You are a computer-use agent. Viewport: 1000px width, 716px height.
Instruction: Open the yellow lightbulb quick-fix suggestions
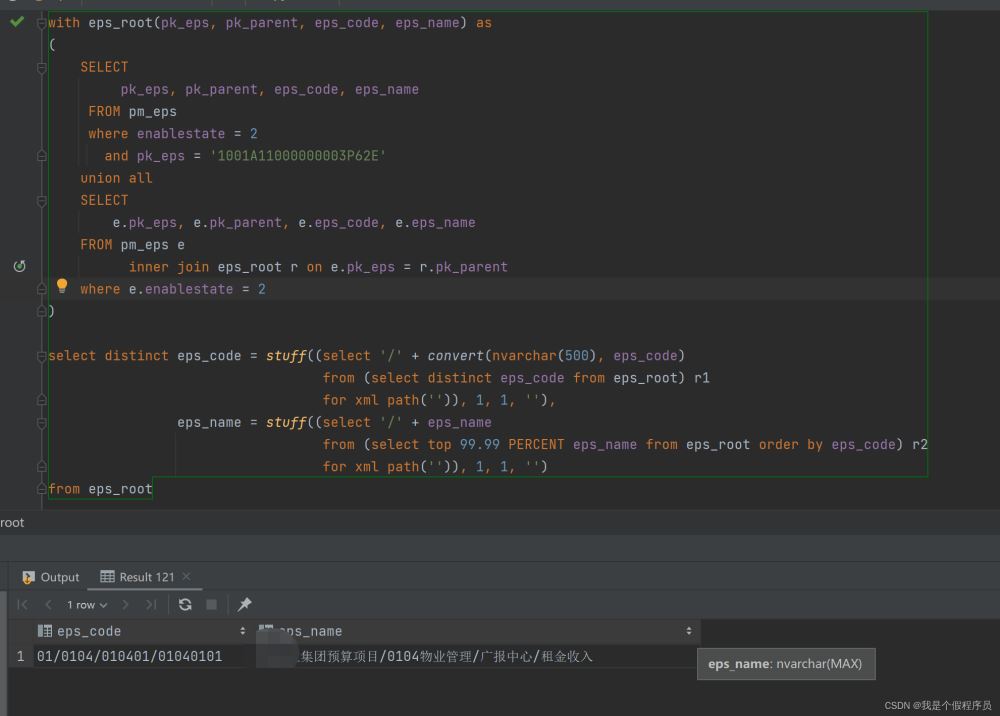pos(62,287)
